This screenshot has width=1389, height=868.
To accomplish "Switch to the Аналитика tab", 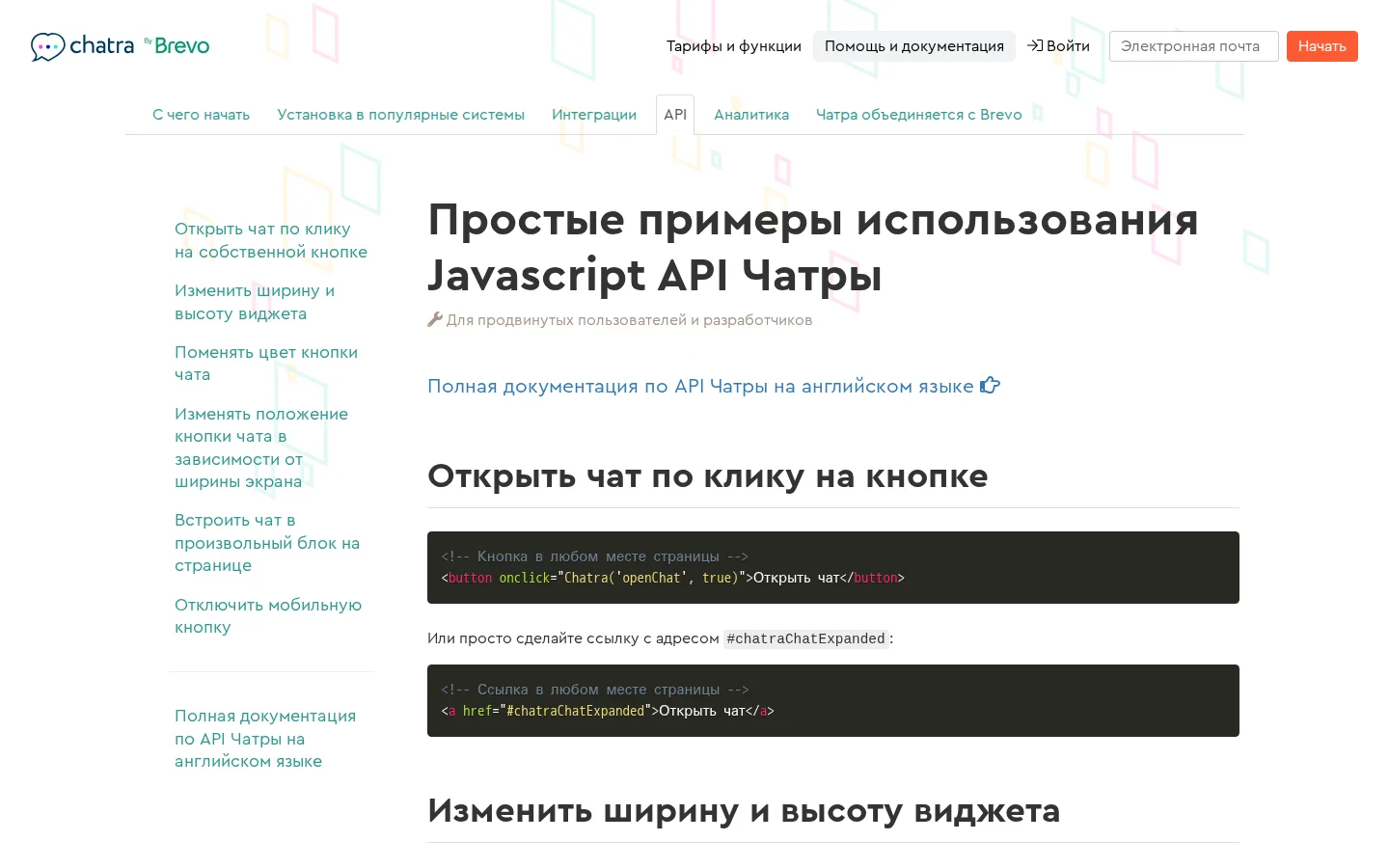I will (751, 115).
